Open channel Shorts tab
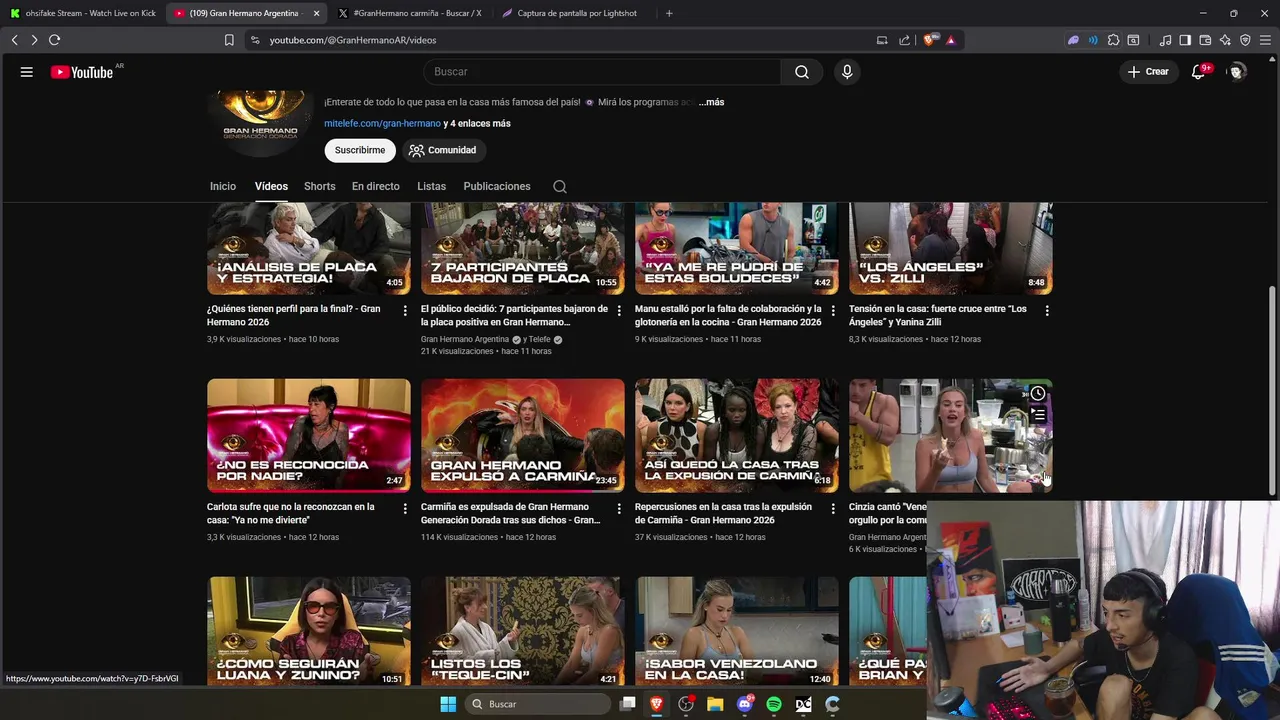This screenshot has width=1280, height=720. coord(320,187)
